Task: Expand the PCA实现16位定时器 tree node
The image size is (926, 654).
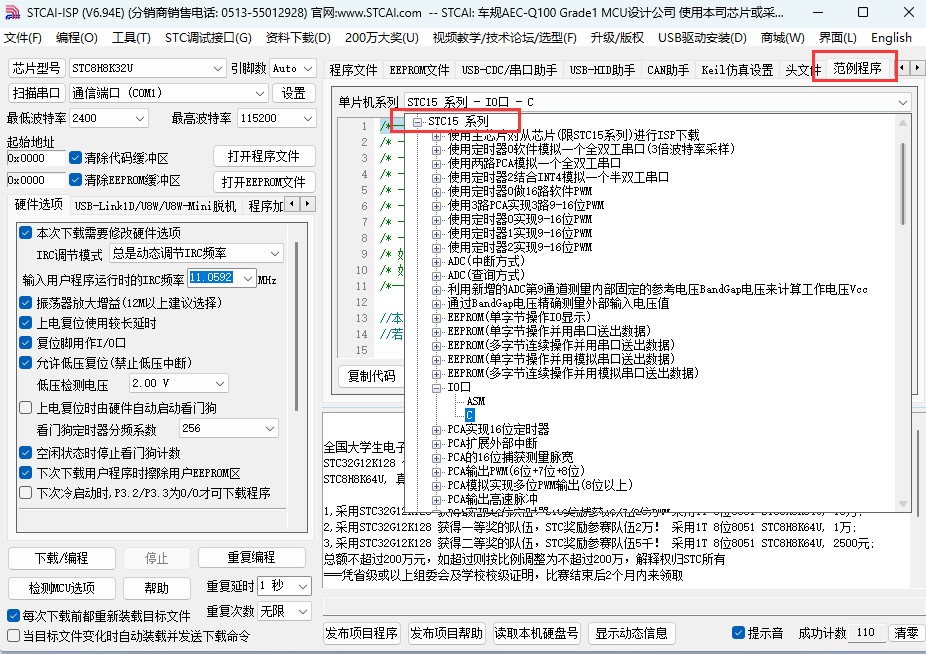Action: (436, 430)
